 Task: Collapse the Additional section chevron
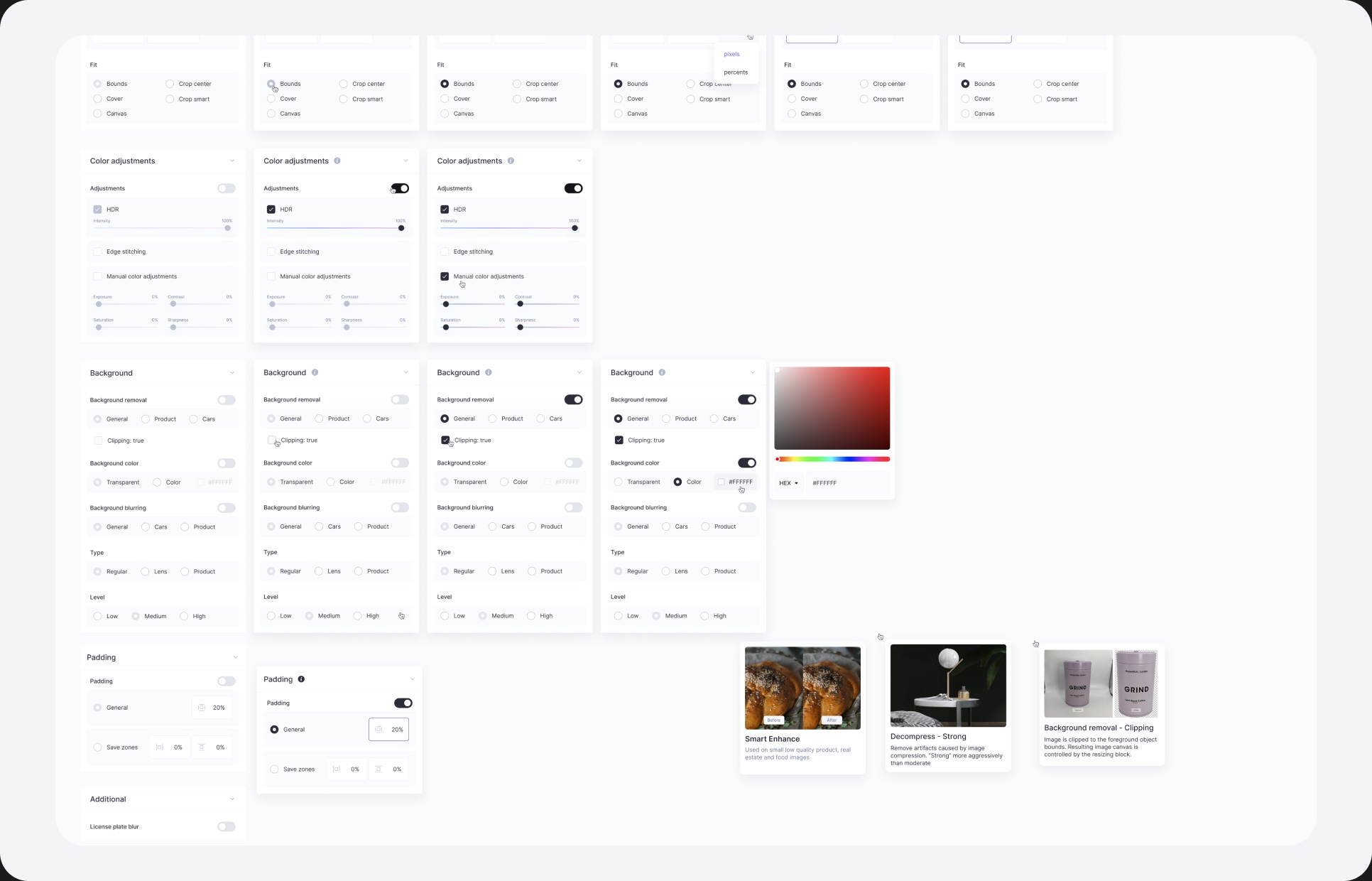click(232, 799)
